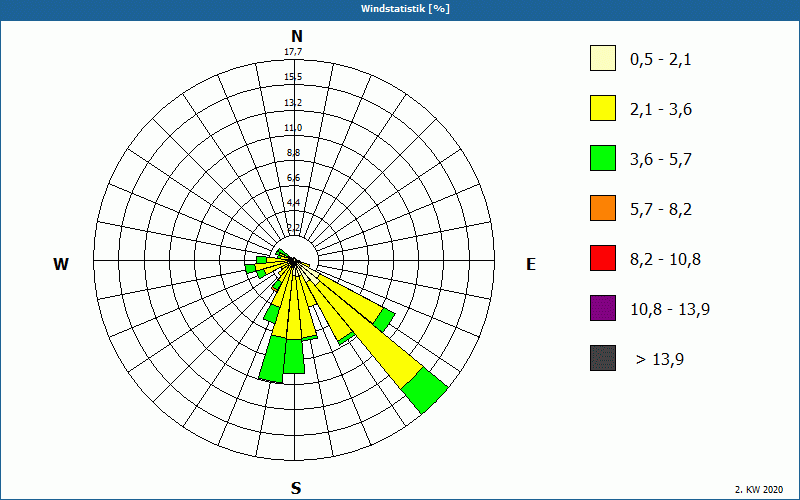The height and width of the screenshot is (500, 800).
Task: Click the green tip of the longest southeast bar
Action: point(424,390)
